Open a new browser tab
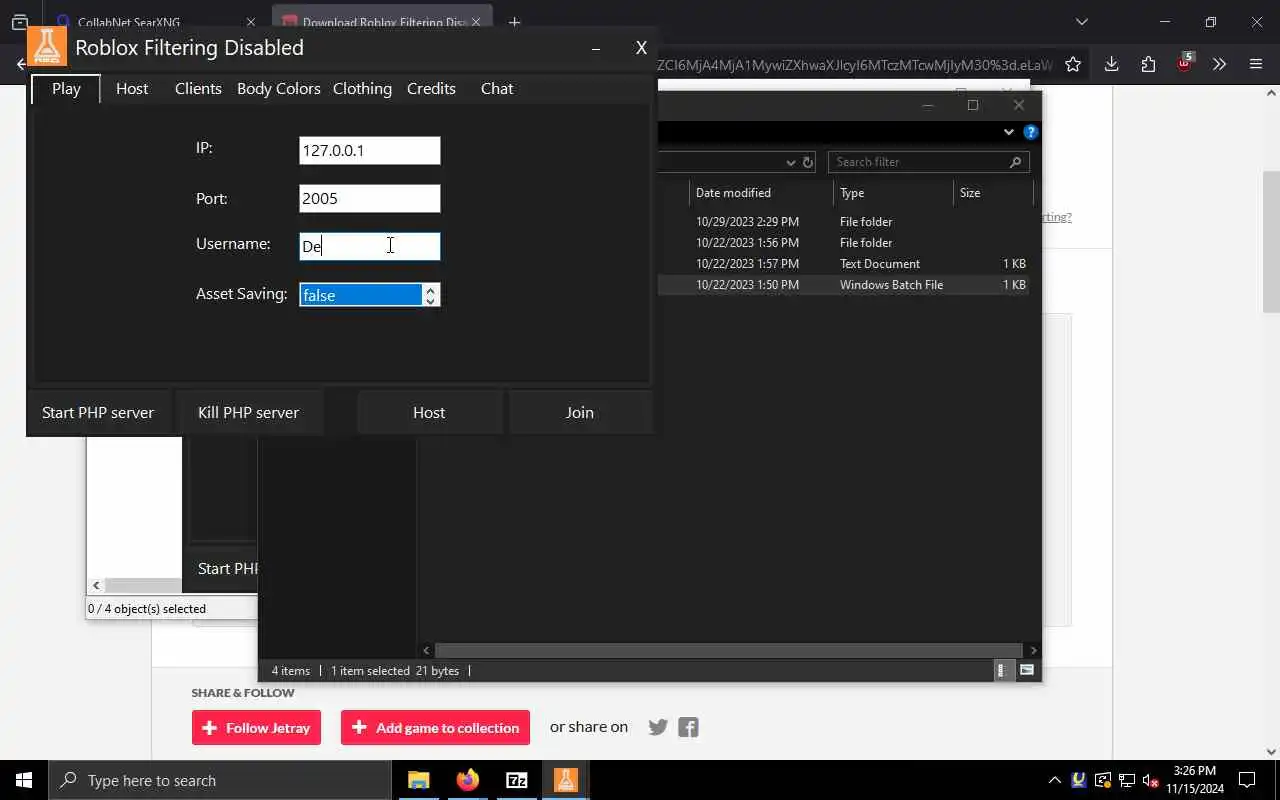 514,22
